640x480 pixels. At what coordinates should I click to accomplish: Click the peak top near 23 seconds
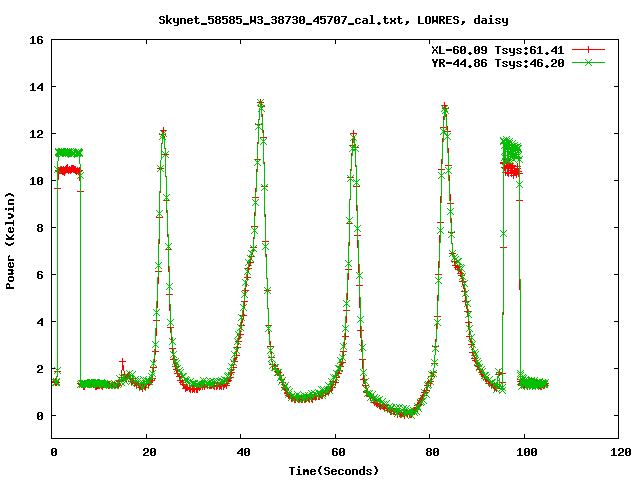[x=163, y=131]
